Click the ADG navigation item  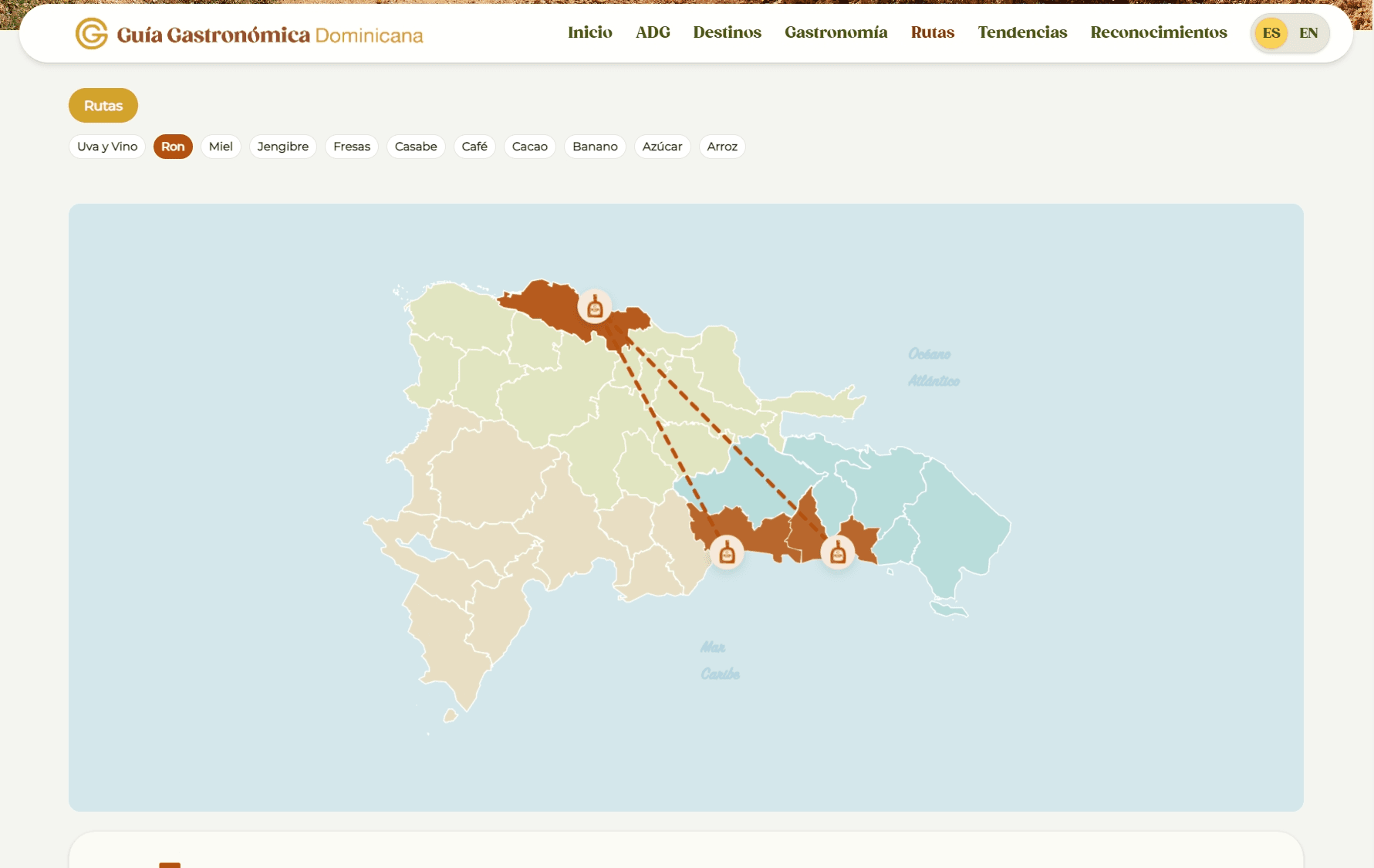point(653,32)
